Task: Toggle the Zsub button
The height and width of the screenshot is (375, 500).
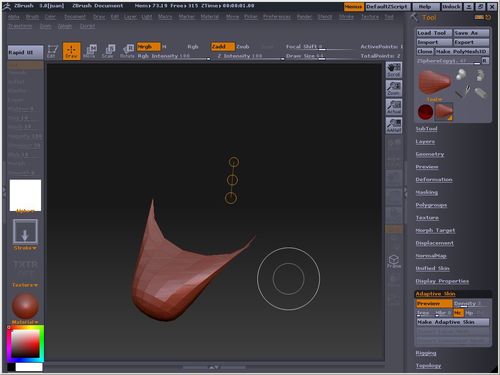Action: pos(243,47)
